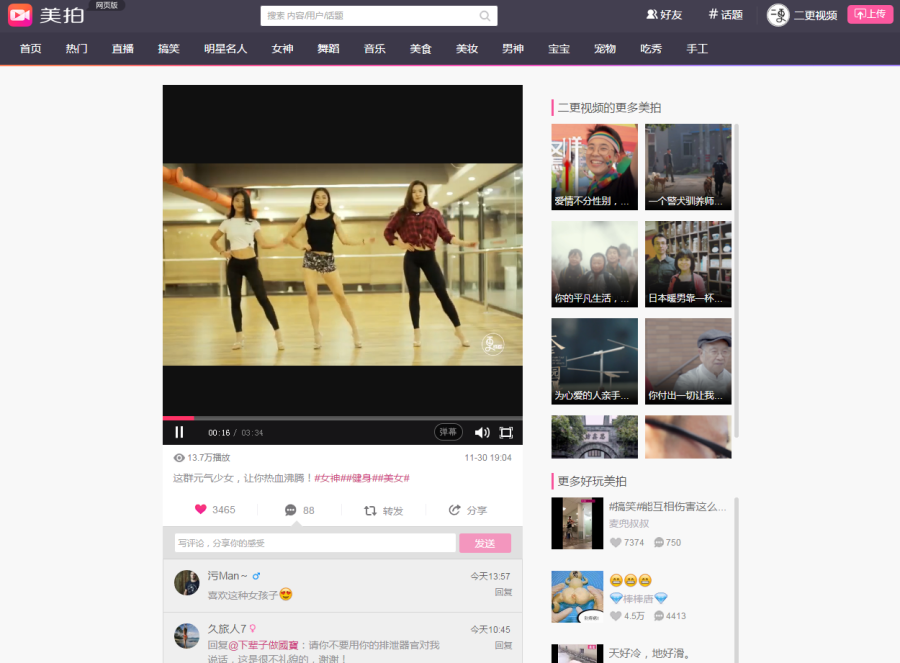The image size is (900, 663).
Task: Enter fullscreen video mode
Action: 506,432
